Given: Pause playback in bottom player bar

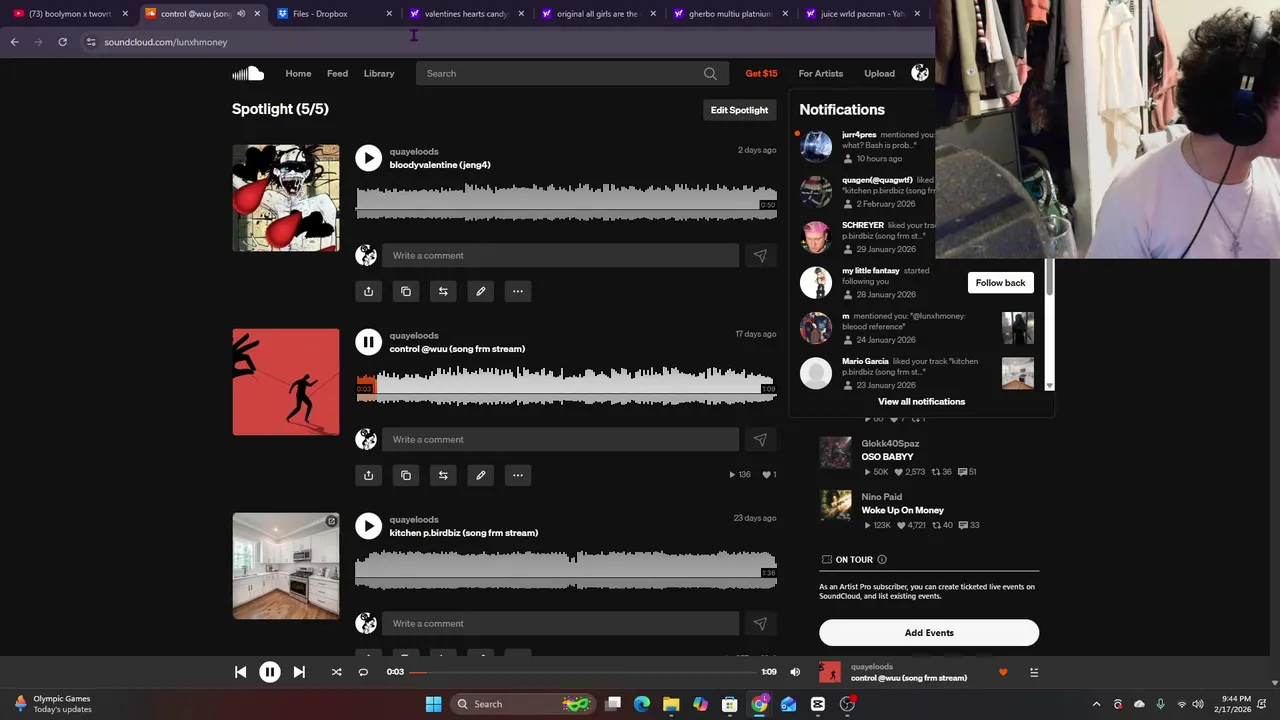Looking at the screenshot, I should (270, 672).
